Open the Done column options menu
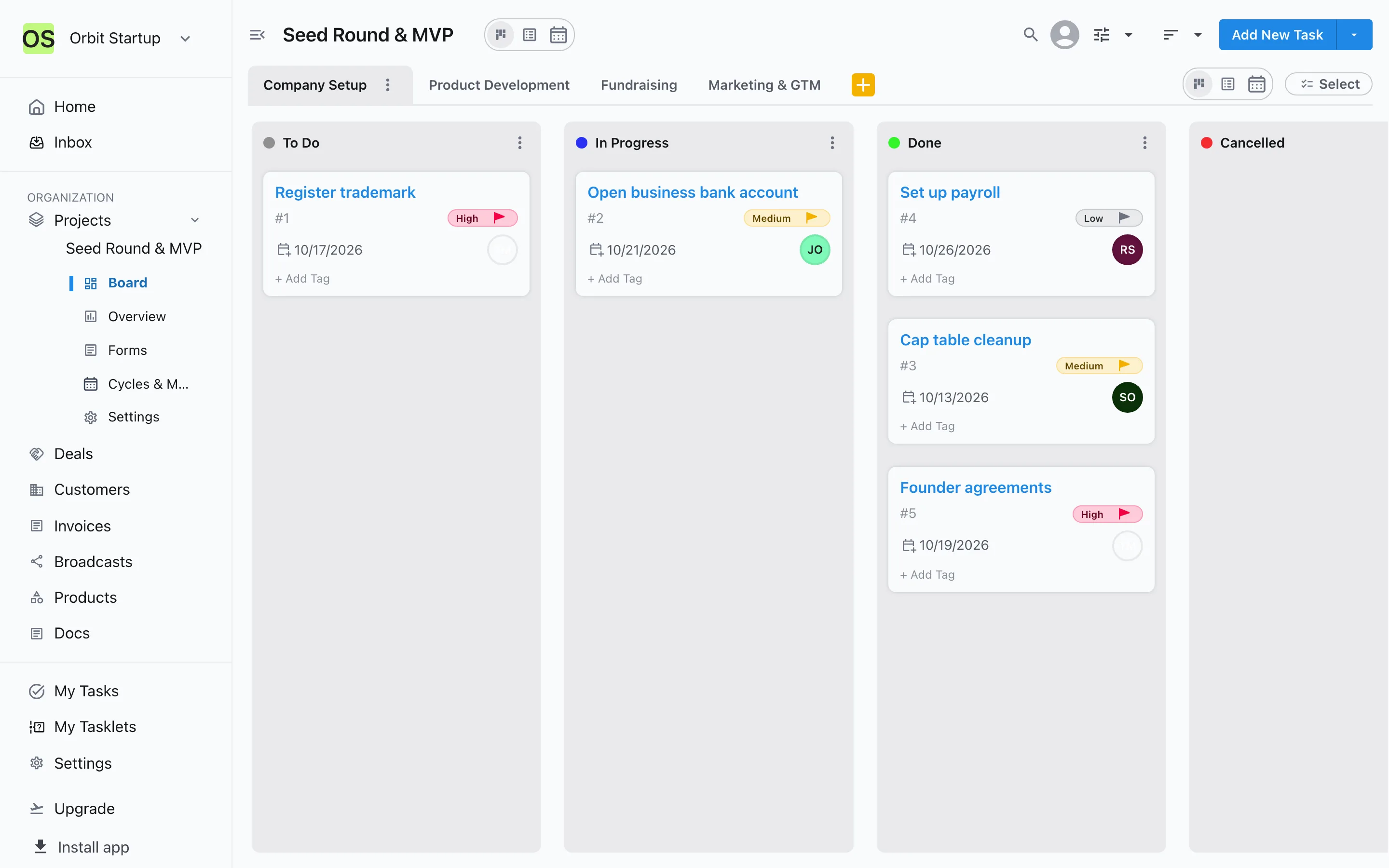The width and height of the screenshot is (1389, 868). click(x=1144, y=142)
